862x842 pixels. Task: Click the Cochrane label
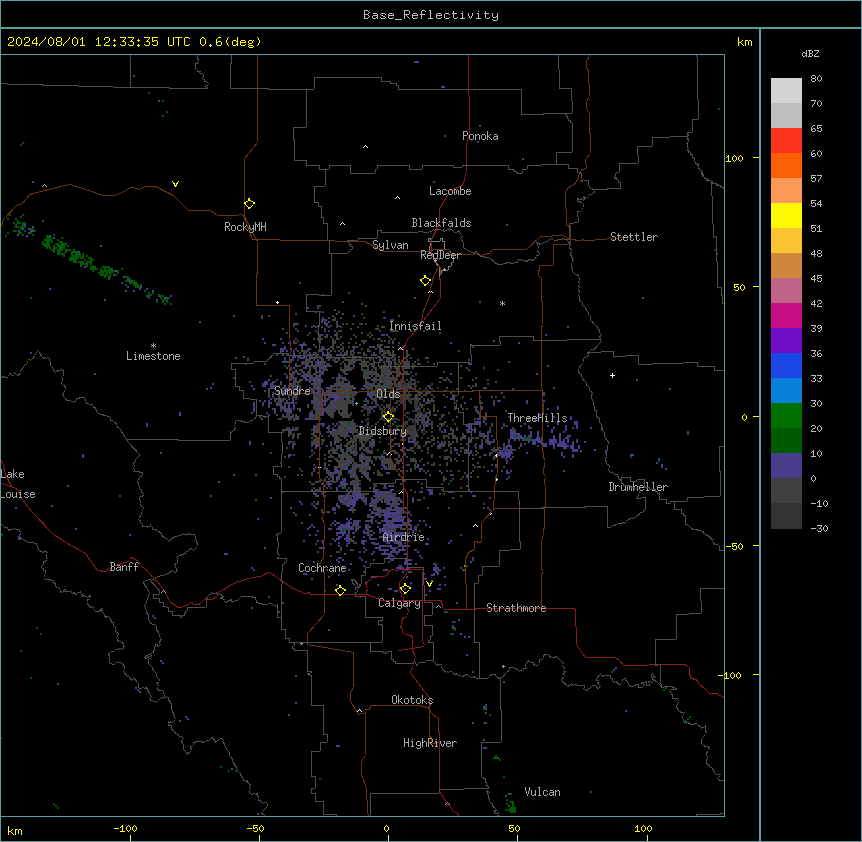(322, 568)
